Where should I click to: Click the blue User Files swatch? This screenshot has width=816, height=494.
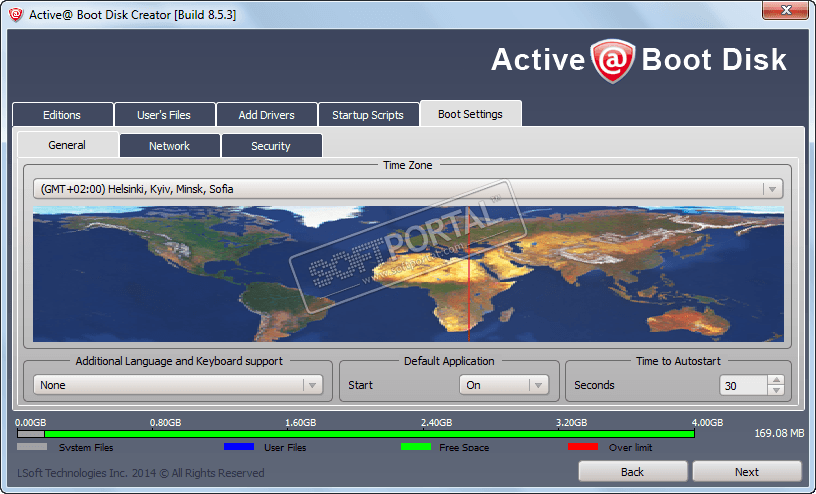(239, 447)
